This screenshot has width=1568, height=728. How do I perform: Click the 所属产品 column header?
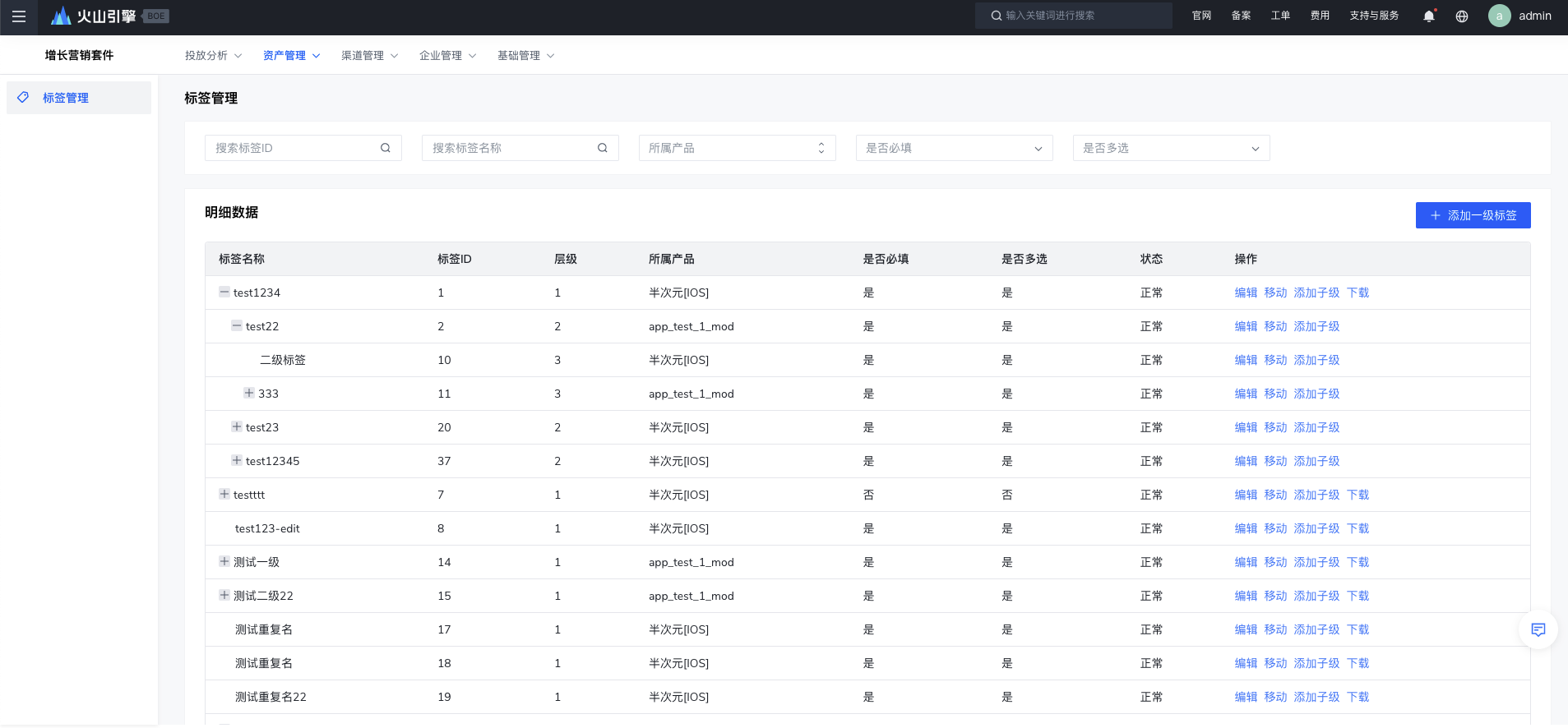(x=672, y=259)
